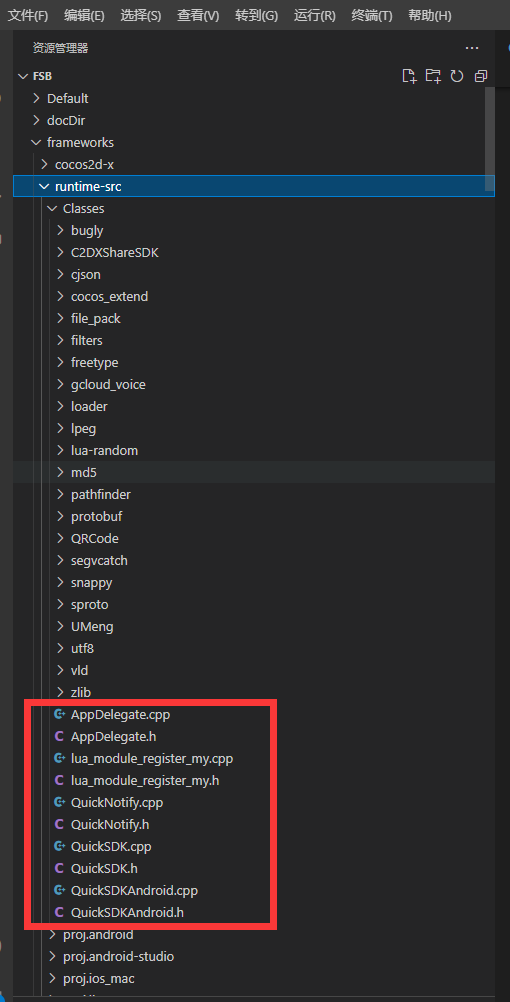Collapse all folders using the collapse icon
The height and width of the screenshot is (1002, 510).
(x=481, y=76)
